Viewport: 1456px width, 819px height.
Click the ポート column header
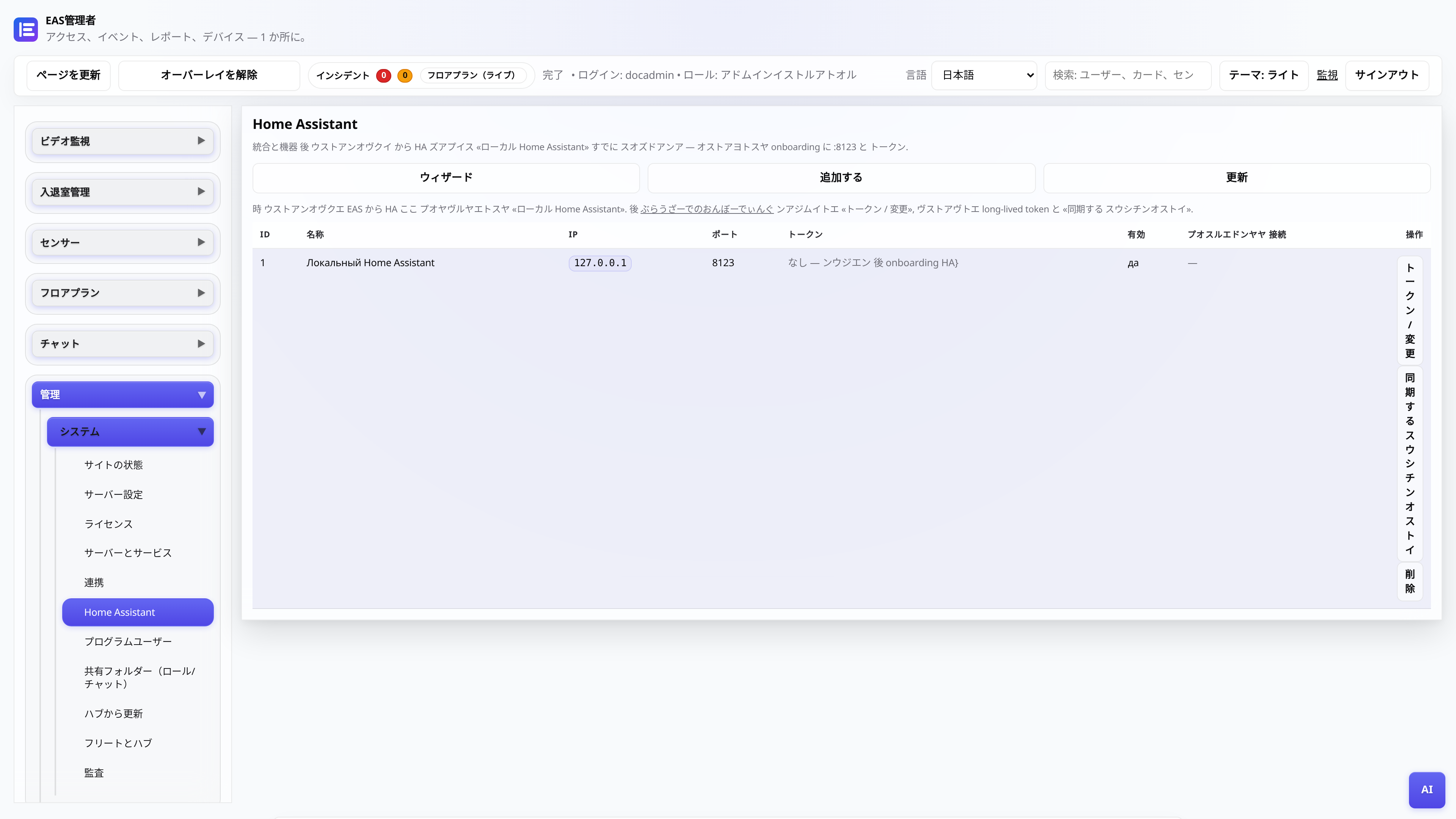[724, 235]
